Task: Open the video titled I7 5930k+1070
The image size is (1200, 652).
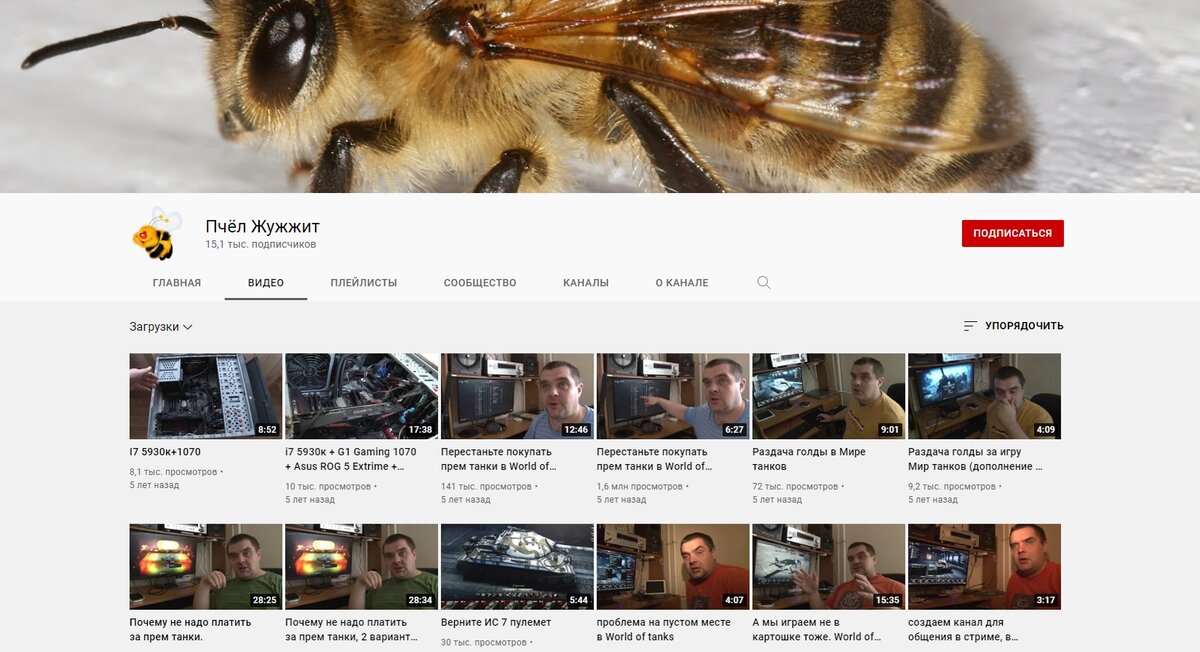Action: (x=204, y=394)
